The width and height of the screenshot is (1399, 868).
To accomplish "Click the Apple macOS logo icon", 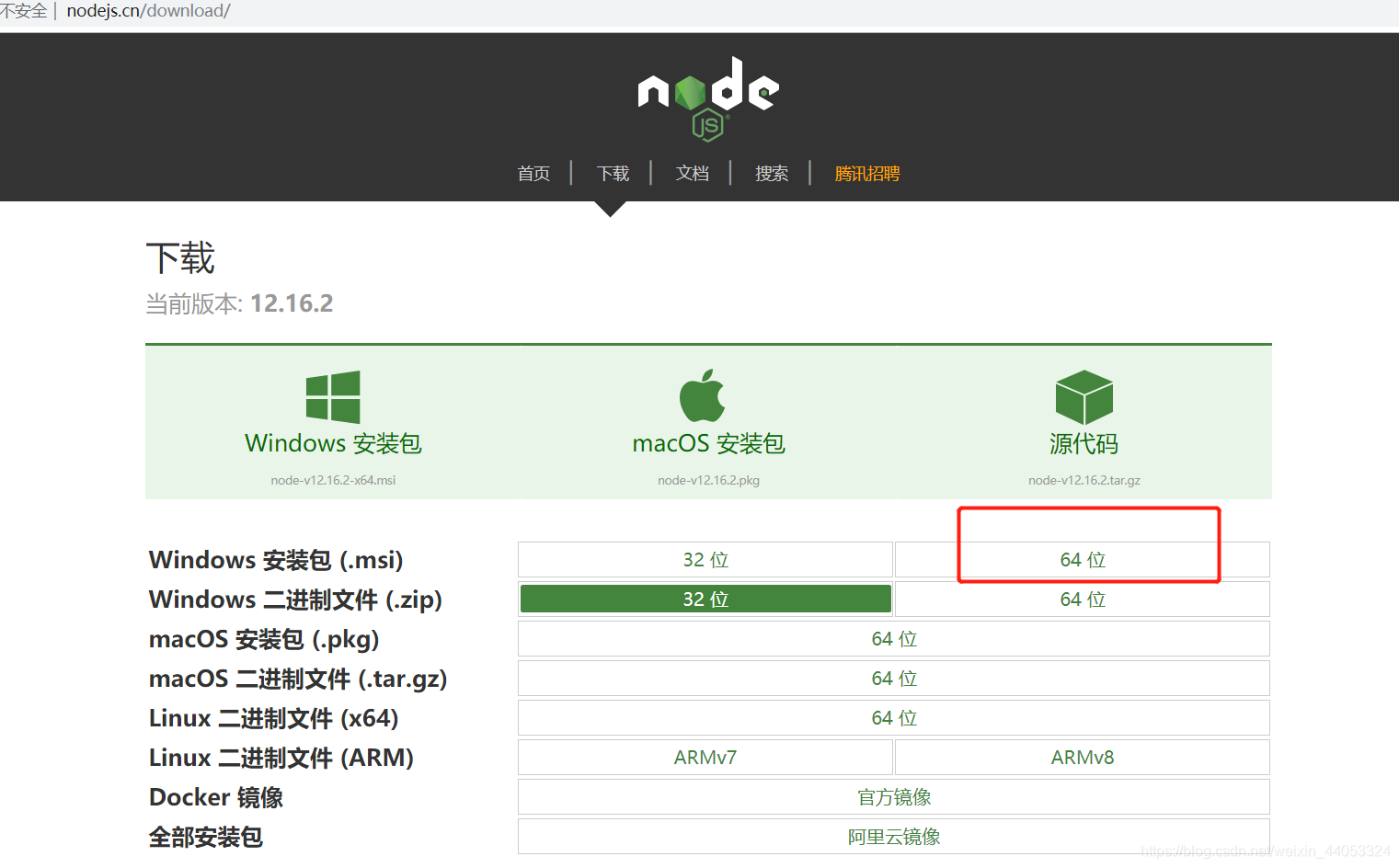I will pyautogui.click(x=703, y=396).
